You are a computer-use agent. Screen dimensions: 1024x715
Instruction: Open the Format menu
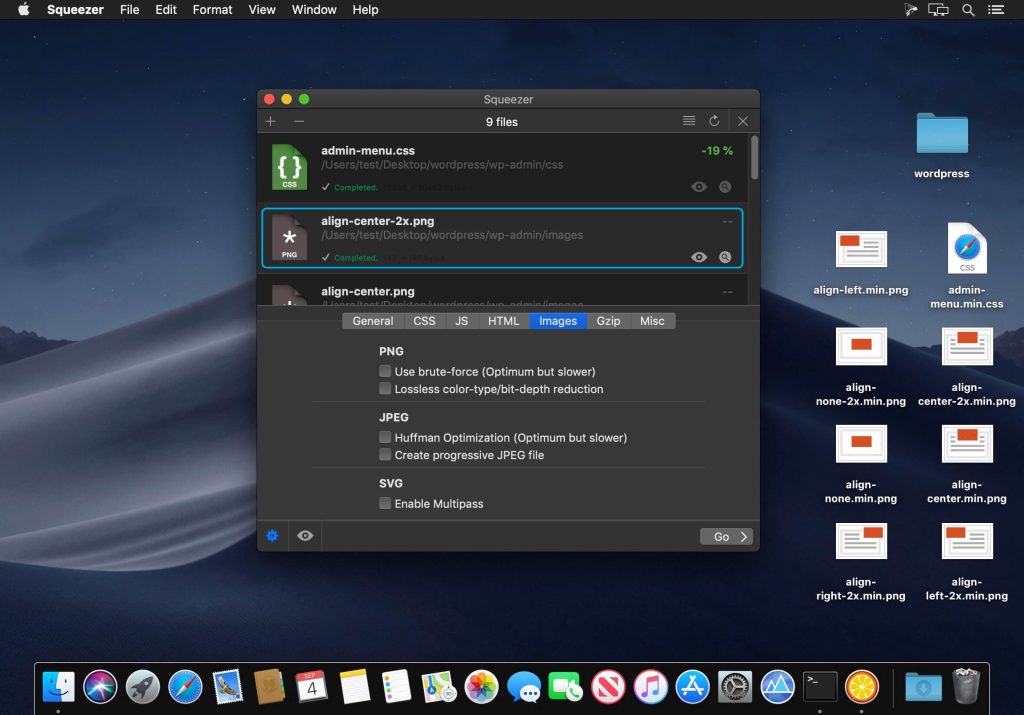pyautogui.click(x=212, y=9)
